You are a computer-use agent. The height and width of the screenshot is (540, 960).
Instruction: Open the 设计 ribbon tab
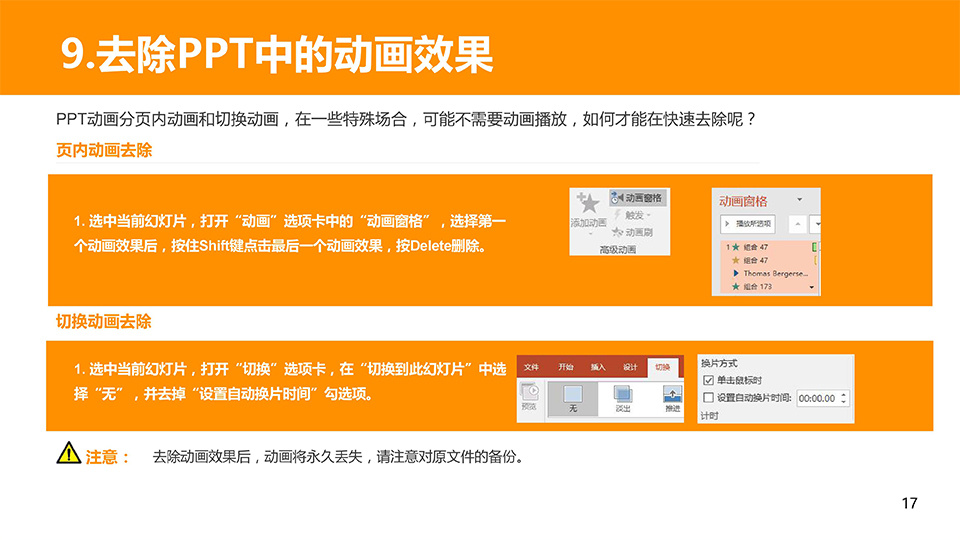click(630, 367)
